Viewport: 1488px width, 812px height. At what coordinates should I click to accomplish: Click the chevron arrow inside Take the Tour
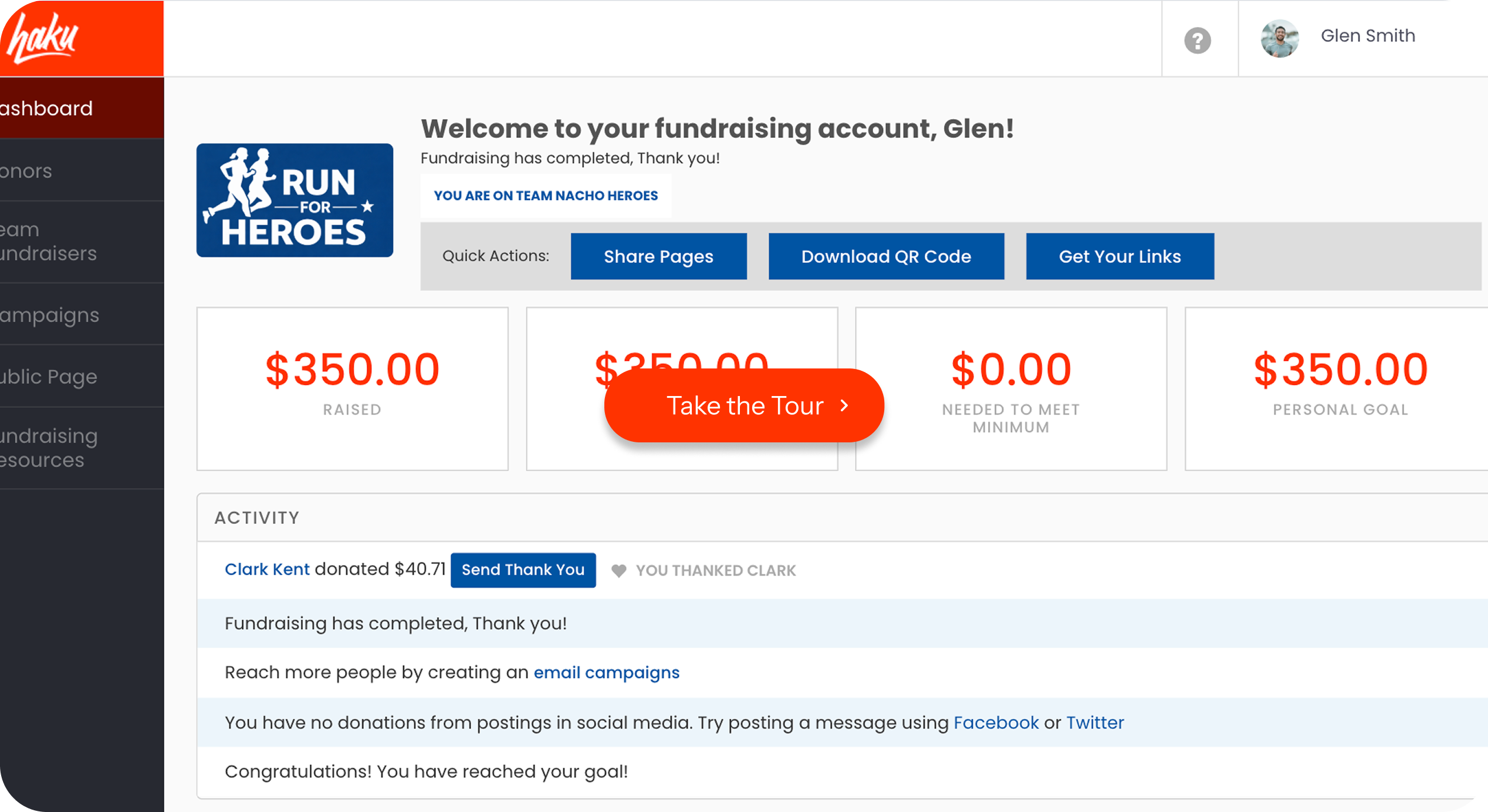(x=844, y=405)
